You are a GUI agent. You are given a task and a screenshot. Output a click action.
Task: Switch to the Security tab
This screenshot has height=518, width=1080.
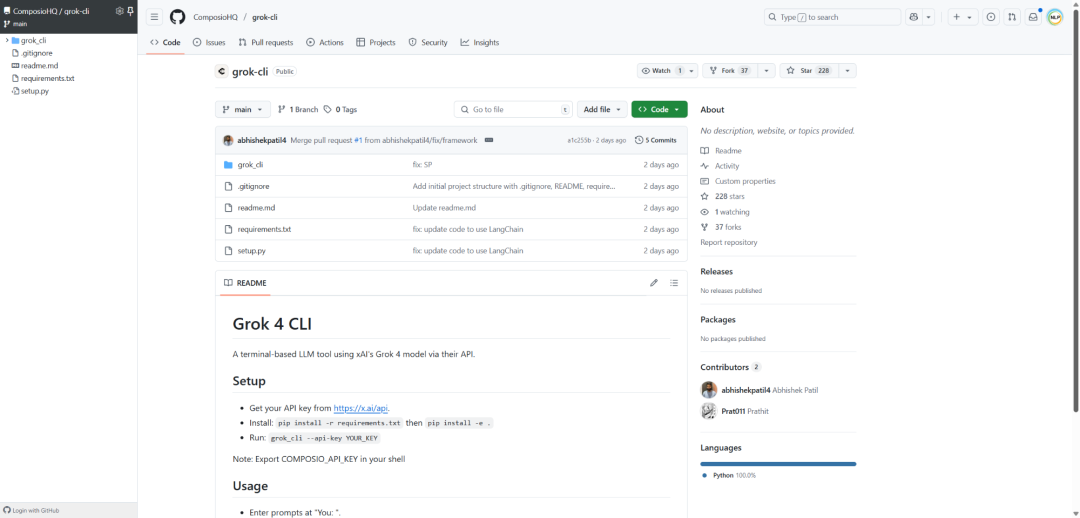pyautogui.click(x=428, y=43)
